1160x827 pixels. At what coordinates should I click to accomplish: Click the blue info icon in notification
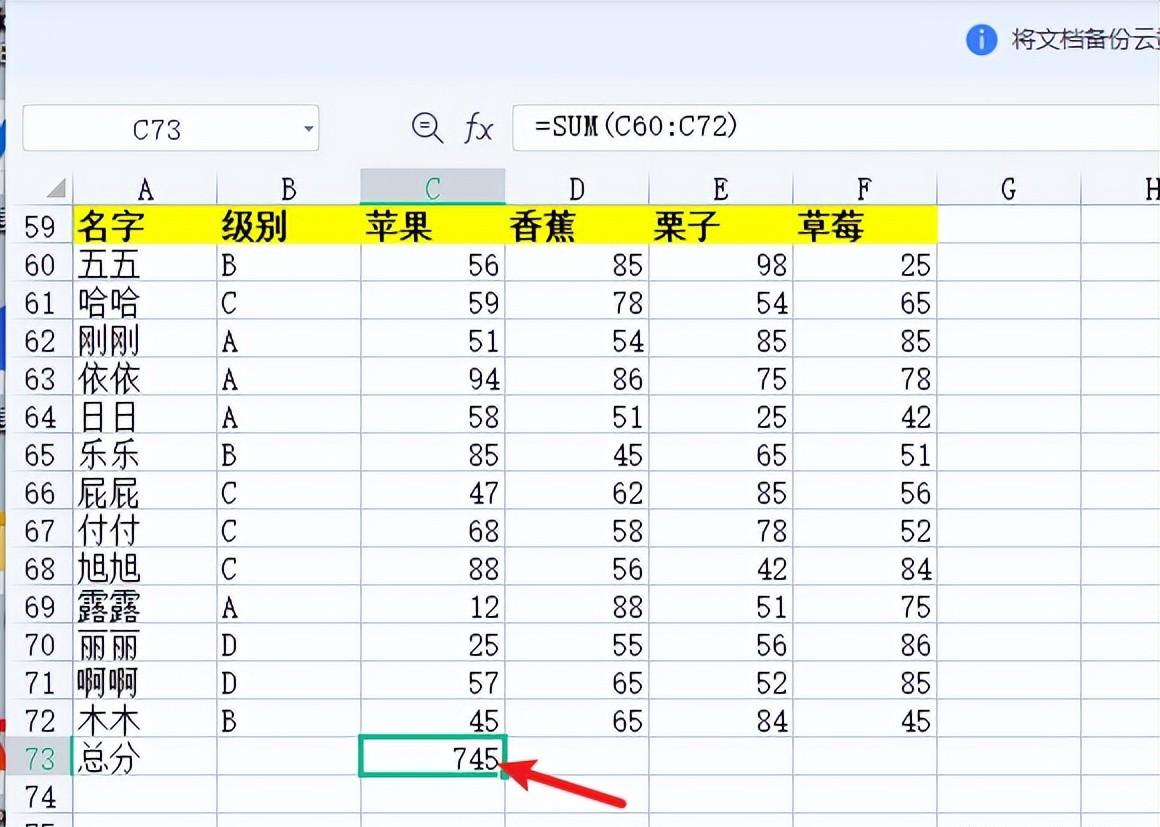tap(982, 38)
